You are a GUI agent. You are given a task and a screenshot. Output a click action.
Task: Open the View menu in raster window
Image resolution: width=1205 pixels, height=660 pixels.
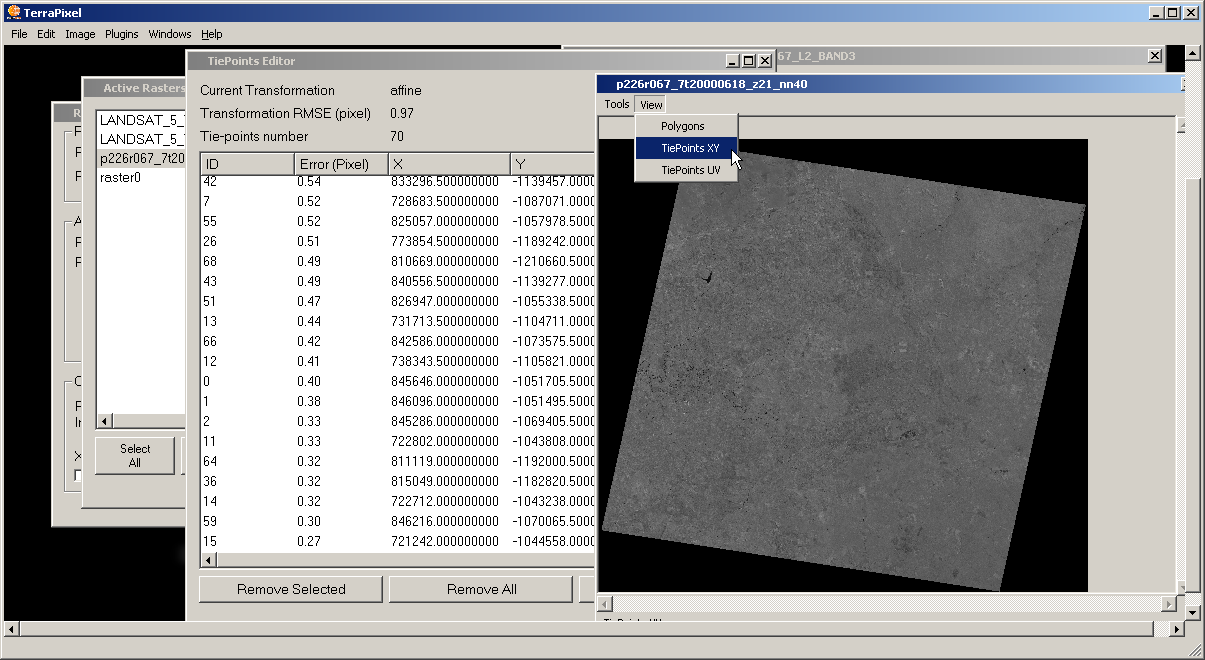click(x=651, y=104)
